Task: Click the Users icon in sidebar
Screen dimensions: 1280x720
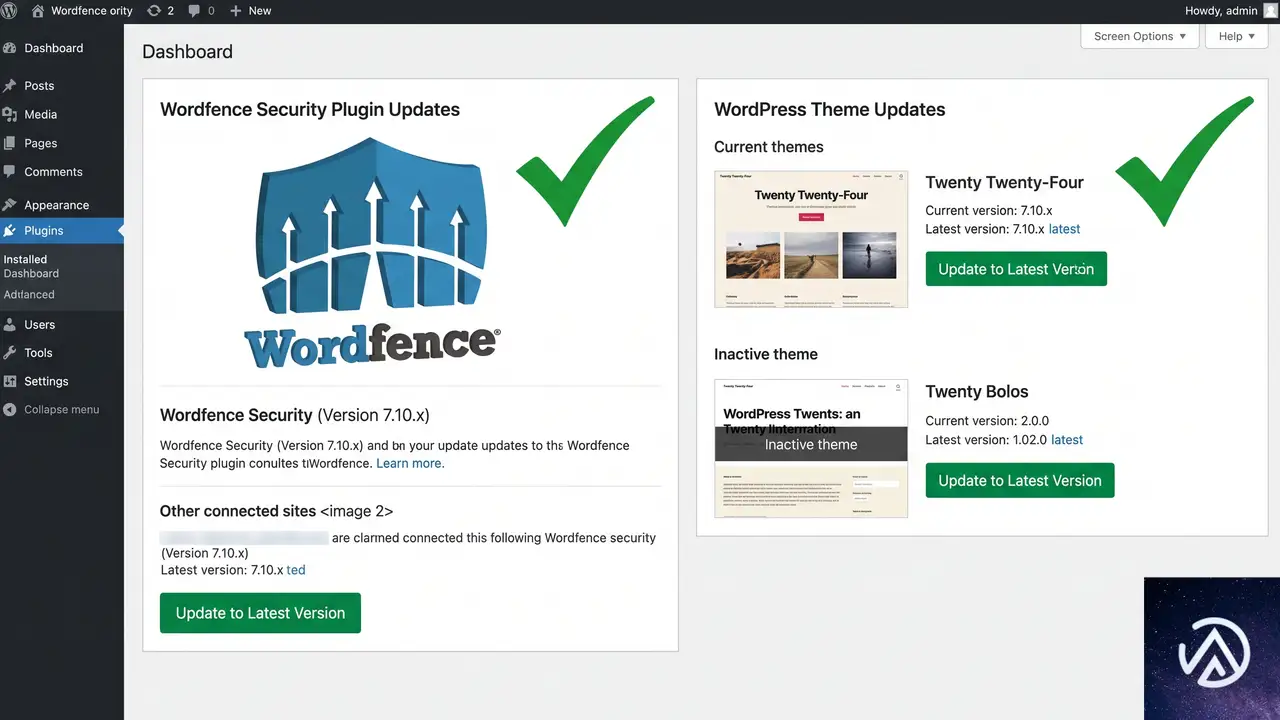Action: (x=10, y=324)
